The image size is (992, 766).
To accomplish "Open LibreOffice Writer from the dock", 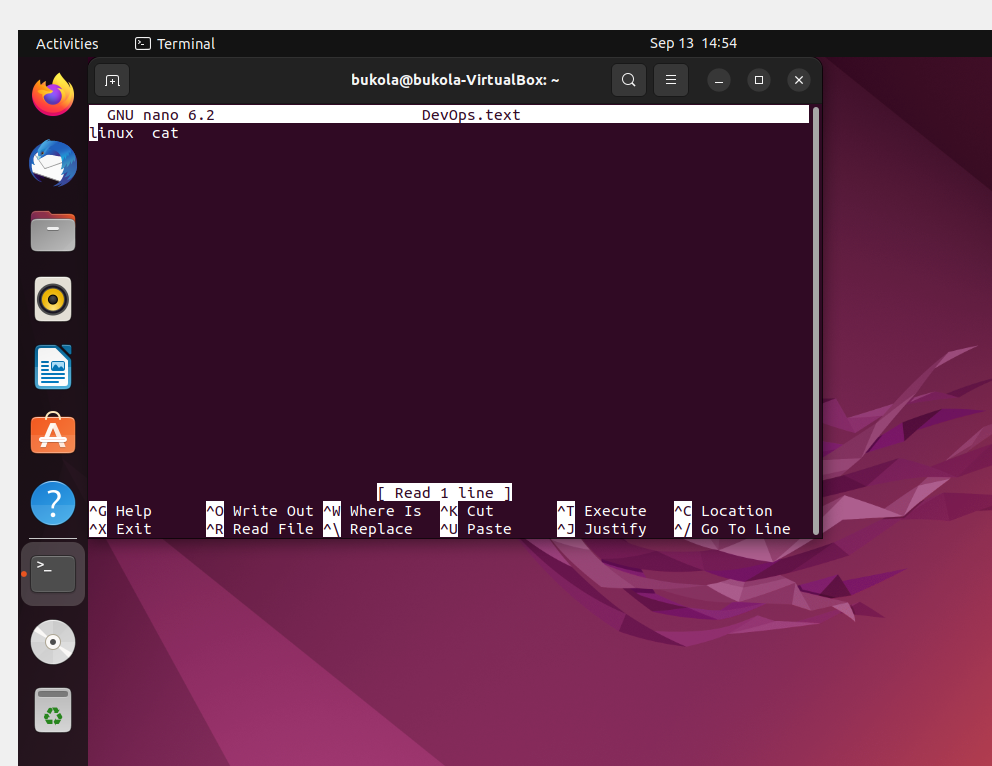I will [x=52, y=367].
